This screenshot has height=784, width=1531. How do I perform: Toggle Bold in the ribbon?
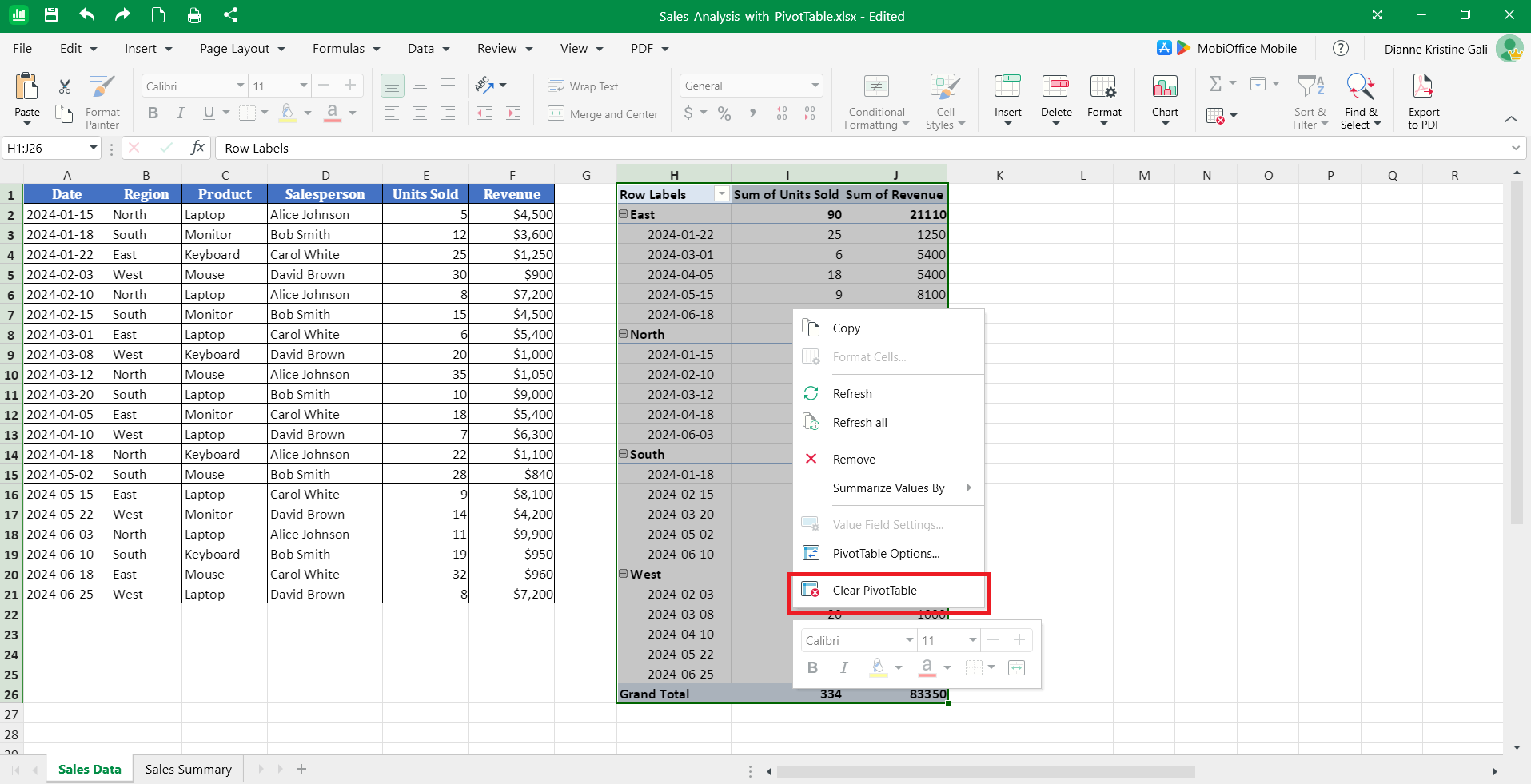(153, 113)
